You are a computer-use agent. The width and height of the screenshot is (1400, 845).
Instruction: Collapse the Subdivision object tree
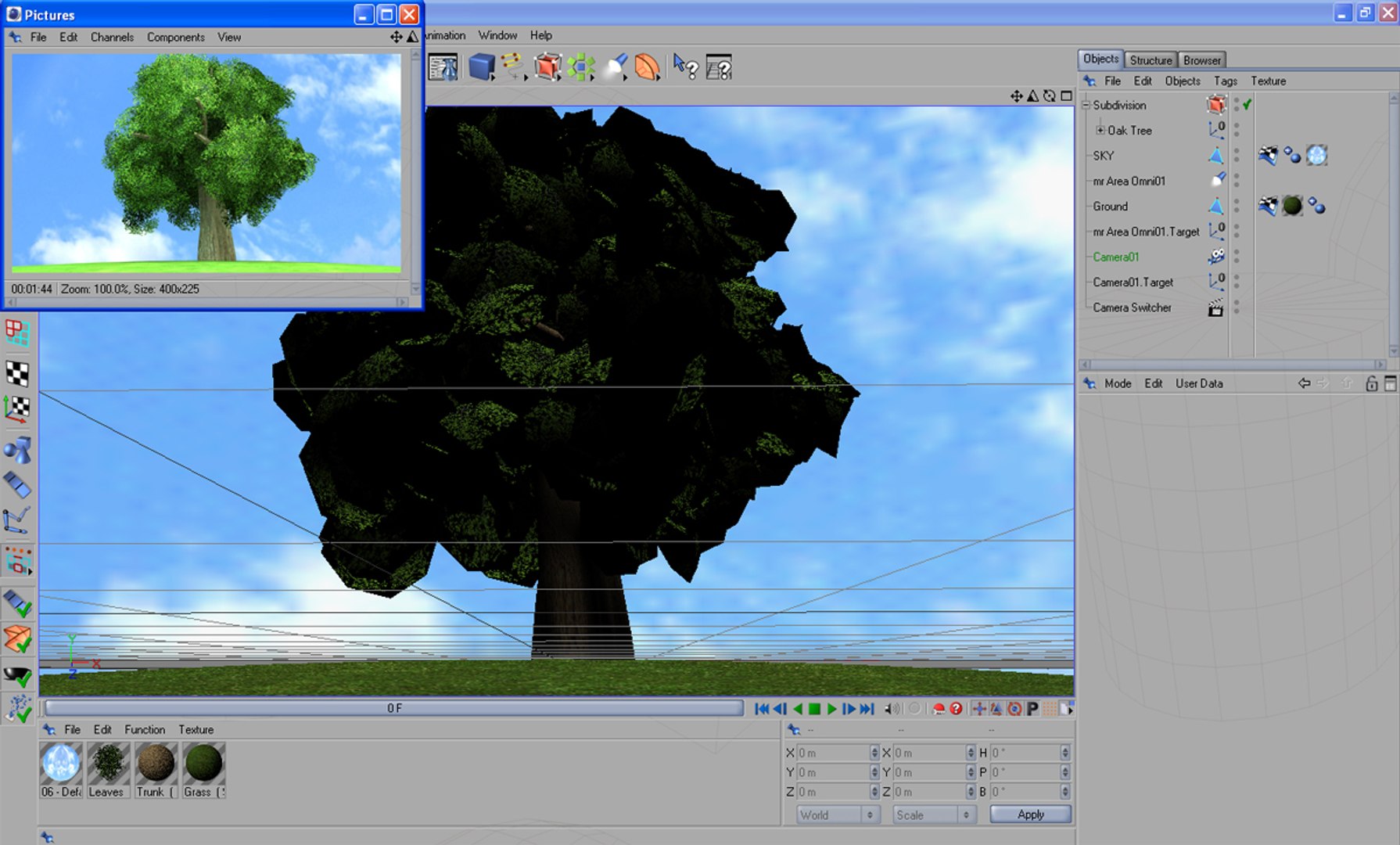click(1086, 105)
